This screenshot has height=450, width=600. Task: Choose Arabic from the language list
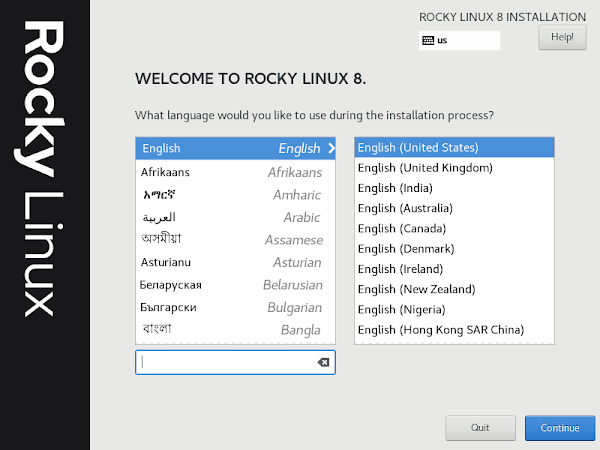pyautogui.click(x=235, y=217)
